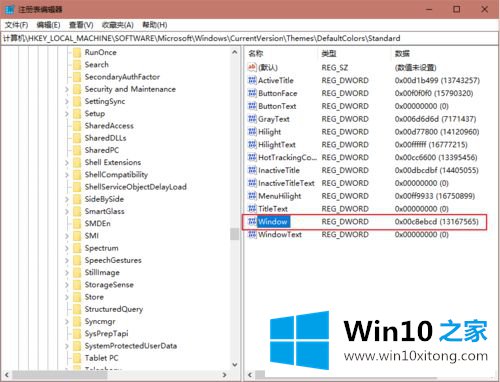Open the 收藏夹(A) menu
Screen dimensions: 500x382
point(118,25)
